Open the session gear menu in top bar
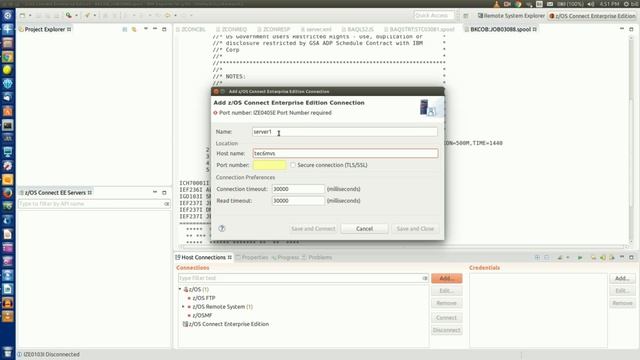Image resolution: width=640 pixels, height=360 pixels. 627,4
